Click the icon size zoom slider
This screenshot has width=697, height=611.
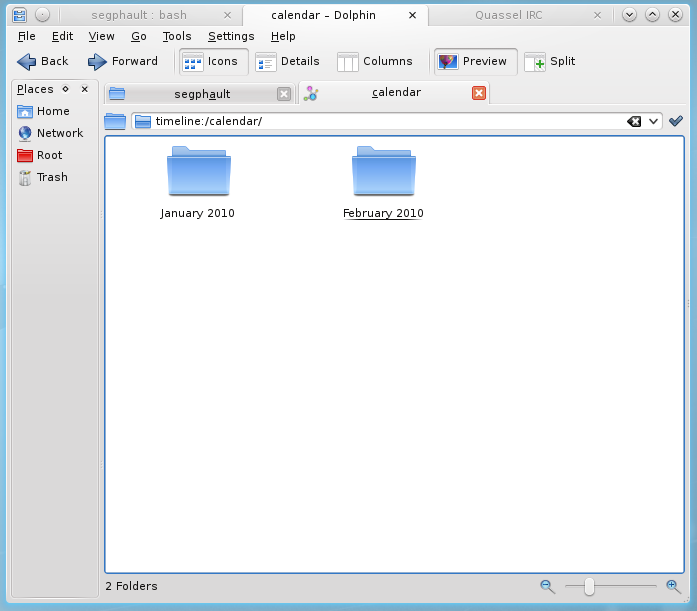610,587
